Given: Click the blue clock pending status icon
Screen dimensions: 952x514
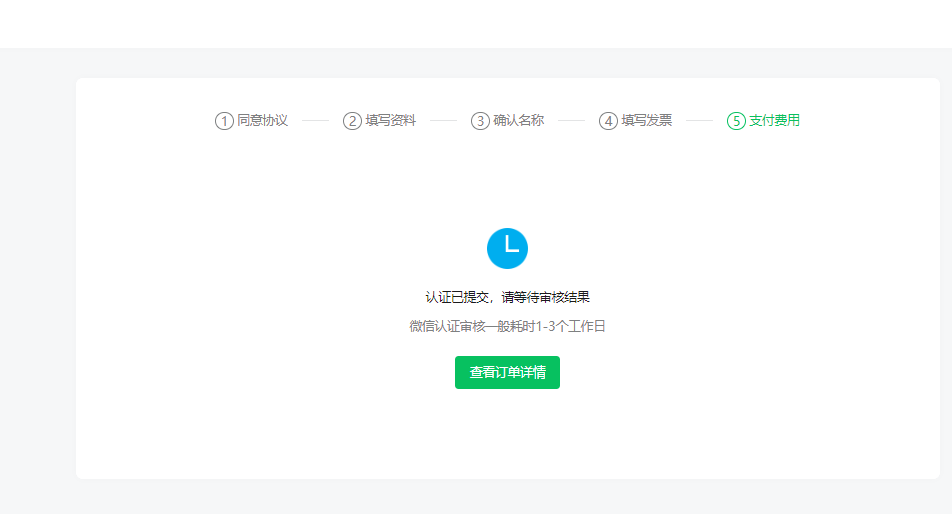Looking at the screenshot, I should click(507, 248).
